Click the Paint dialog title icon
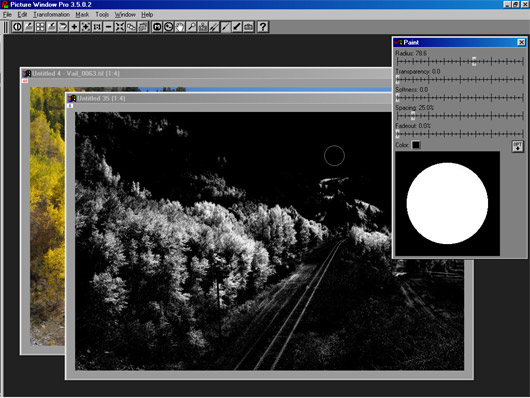This screenshot has height=398, width=530. (399, 42)
